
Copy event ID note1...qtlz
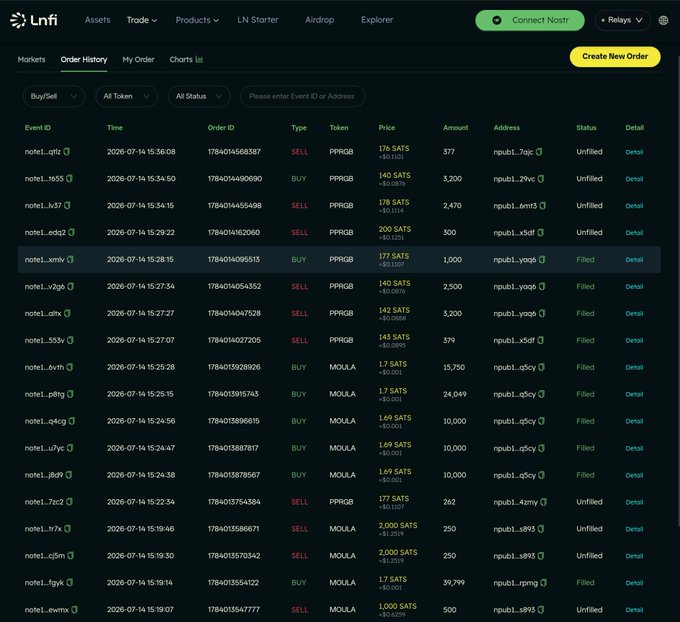(67, 151)
